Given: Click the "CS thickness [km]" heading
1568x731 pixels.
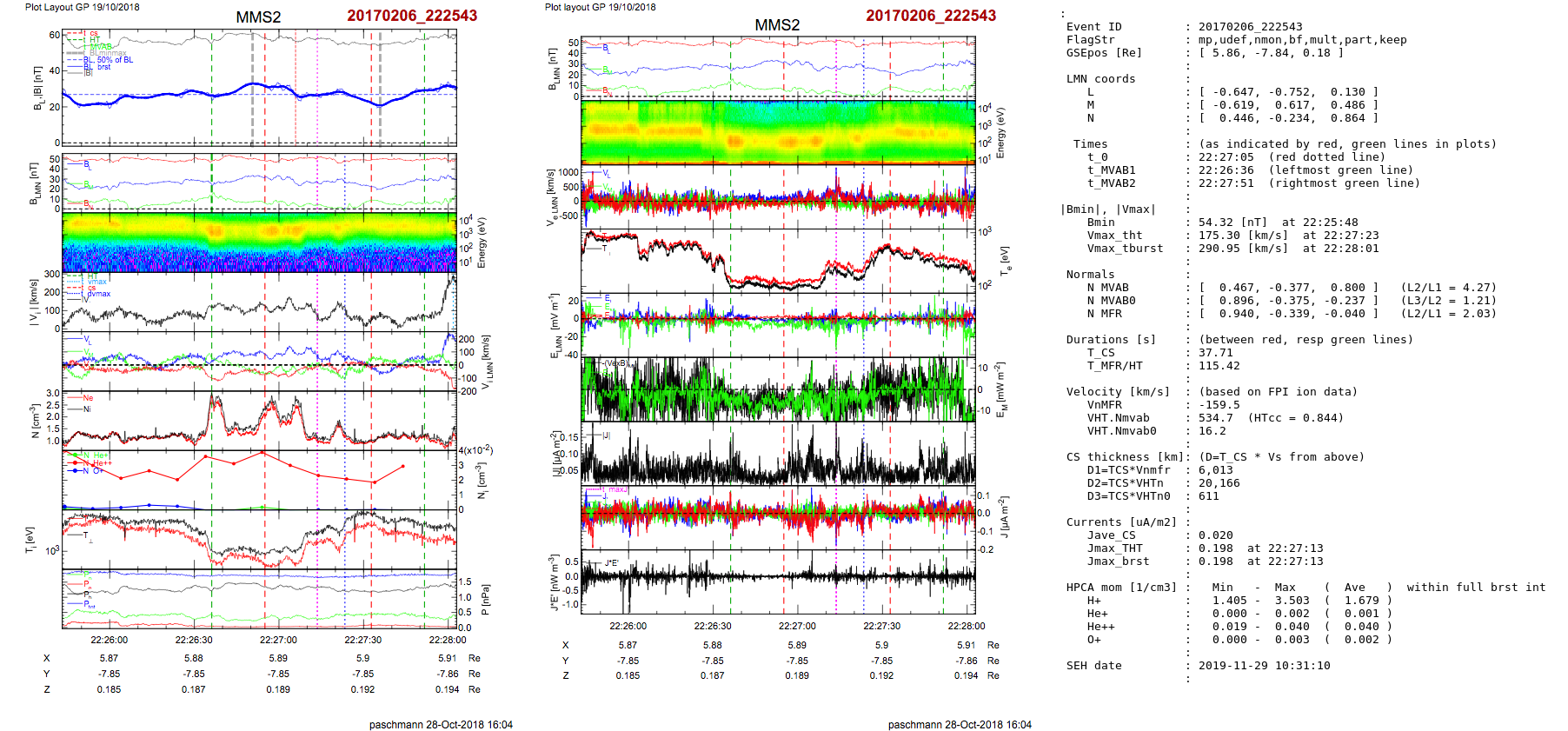Looking at the screenshot, I should [1125, 457].
